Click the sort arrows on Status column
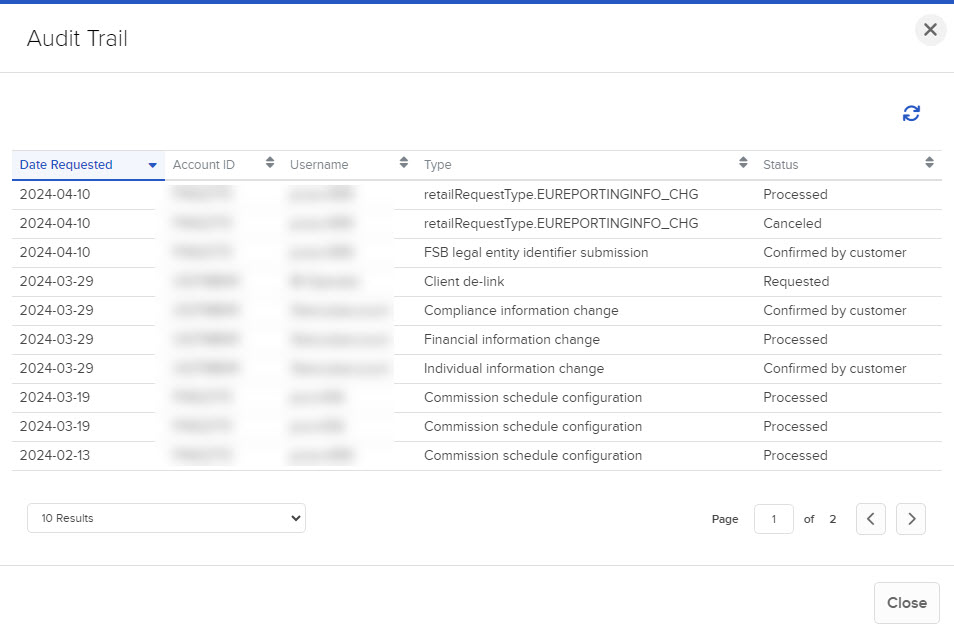Viewport: 954px width, 639px height. point(929,163)
